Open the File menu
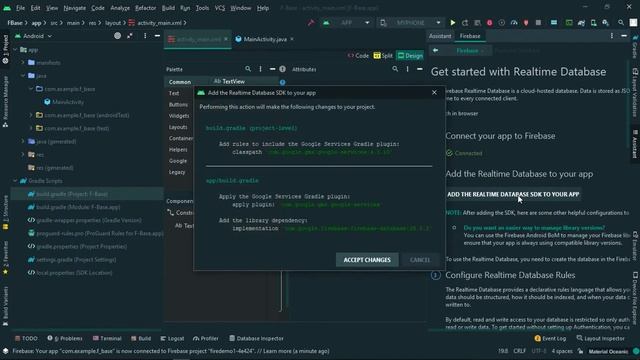 20,8
